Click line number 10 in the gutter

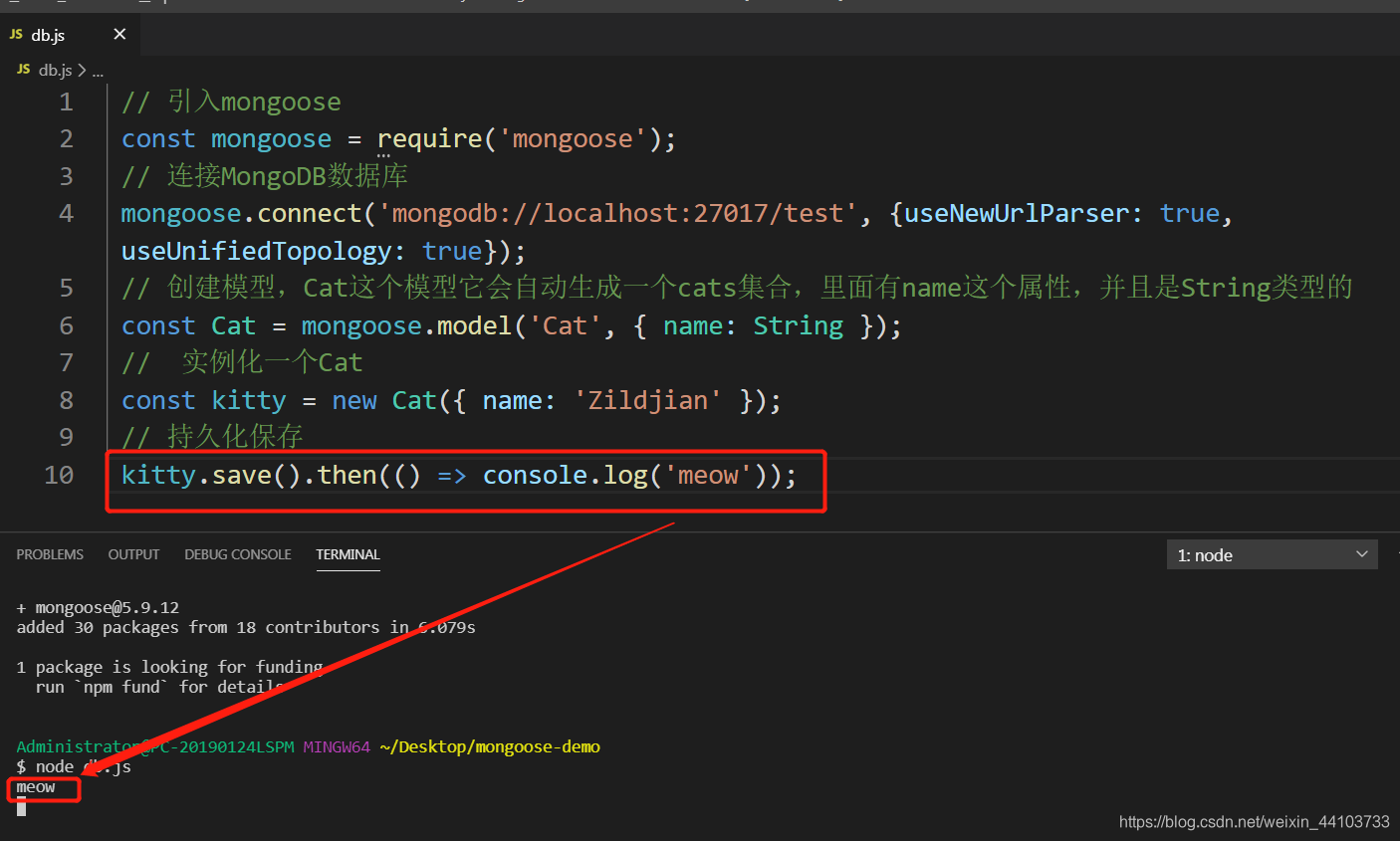click(x=59, y=475)
